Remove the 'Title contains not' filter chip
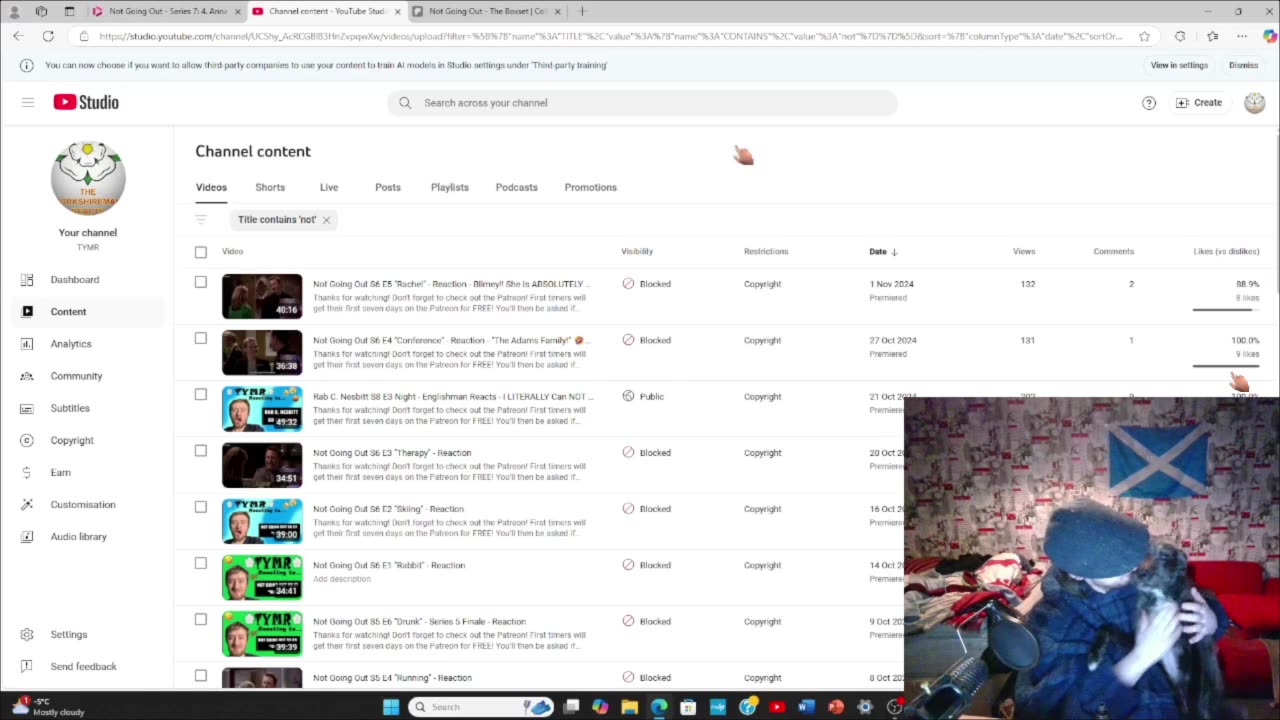 tap(326, 220)
